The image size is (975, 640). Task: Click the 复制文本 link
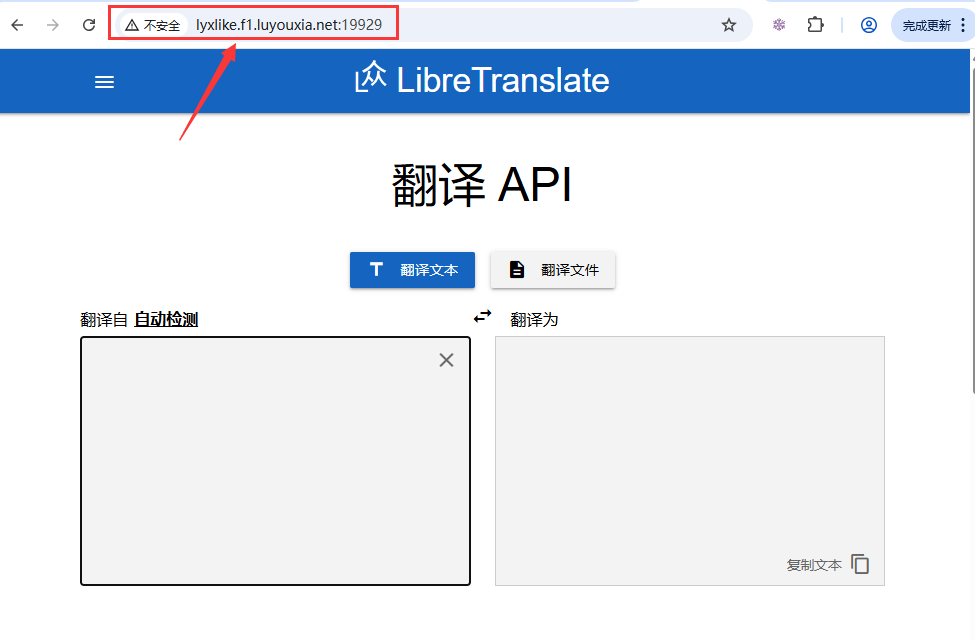[x=815, y=563]
